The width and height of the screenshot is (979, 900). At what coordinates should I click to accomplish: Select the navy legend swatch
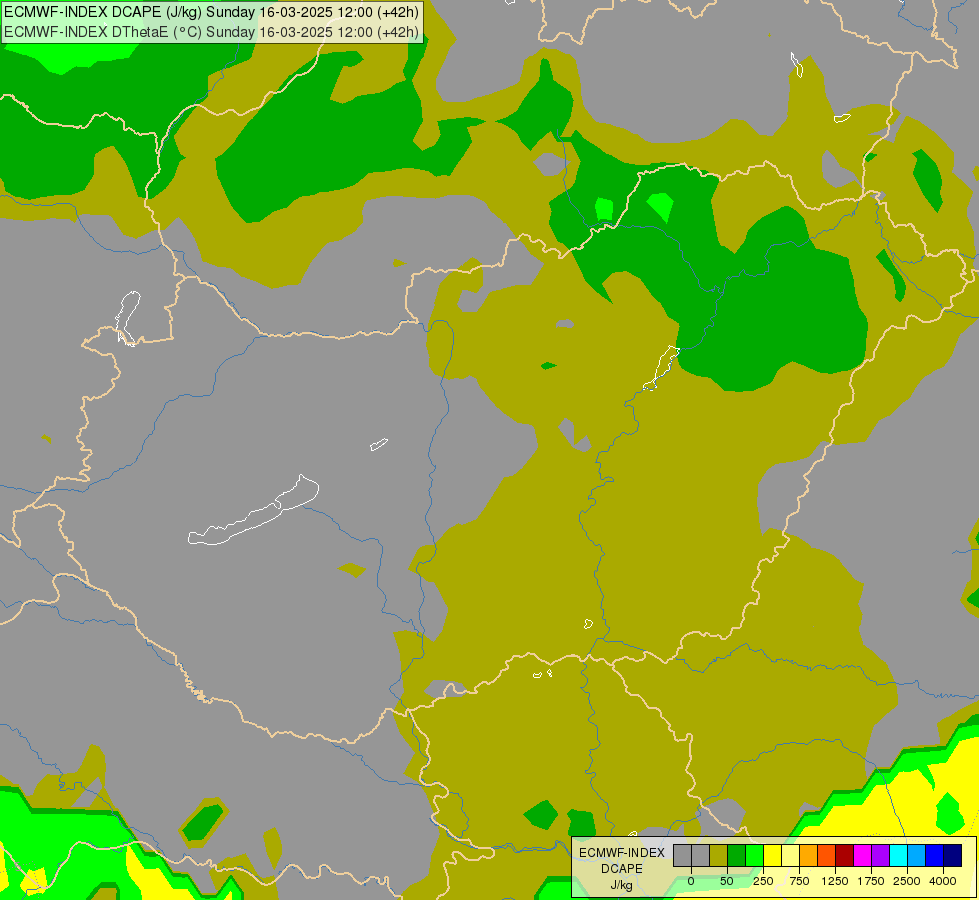point(952,856)
